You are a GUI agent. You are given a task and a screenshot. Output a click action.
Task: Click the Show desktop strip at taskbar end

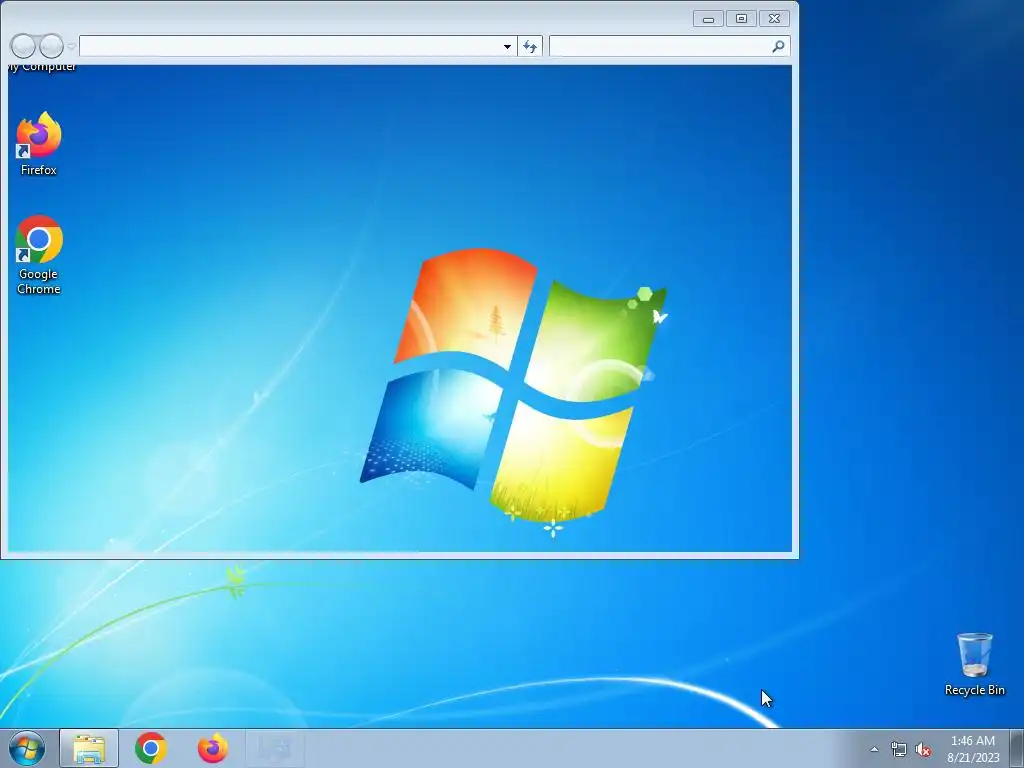(x=1017, y=748)
